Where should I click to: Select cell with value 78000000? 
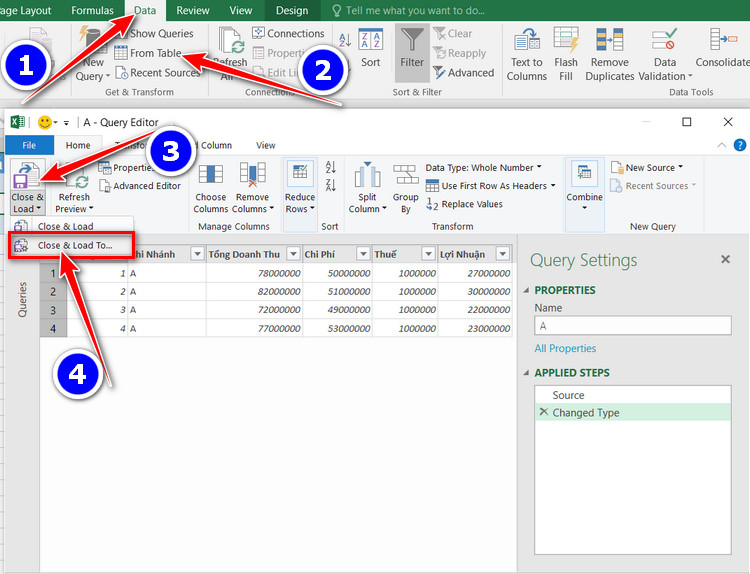pos(254,273)
